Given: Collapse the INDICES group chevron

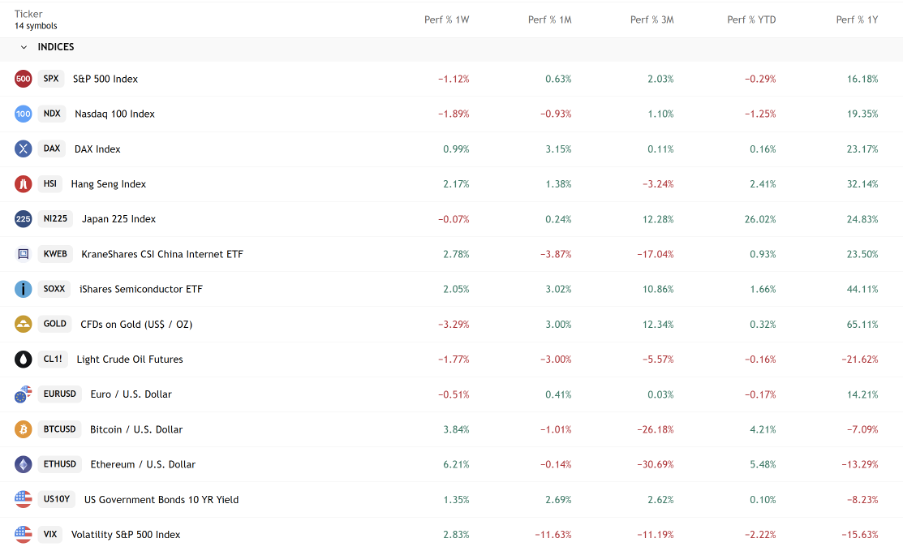Looking at the screenshot, I should click(23, 47).
